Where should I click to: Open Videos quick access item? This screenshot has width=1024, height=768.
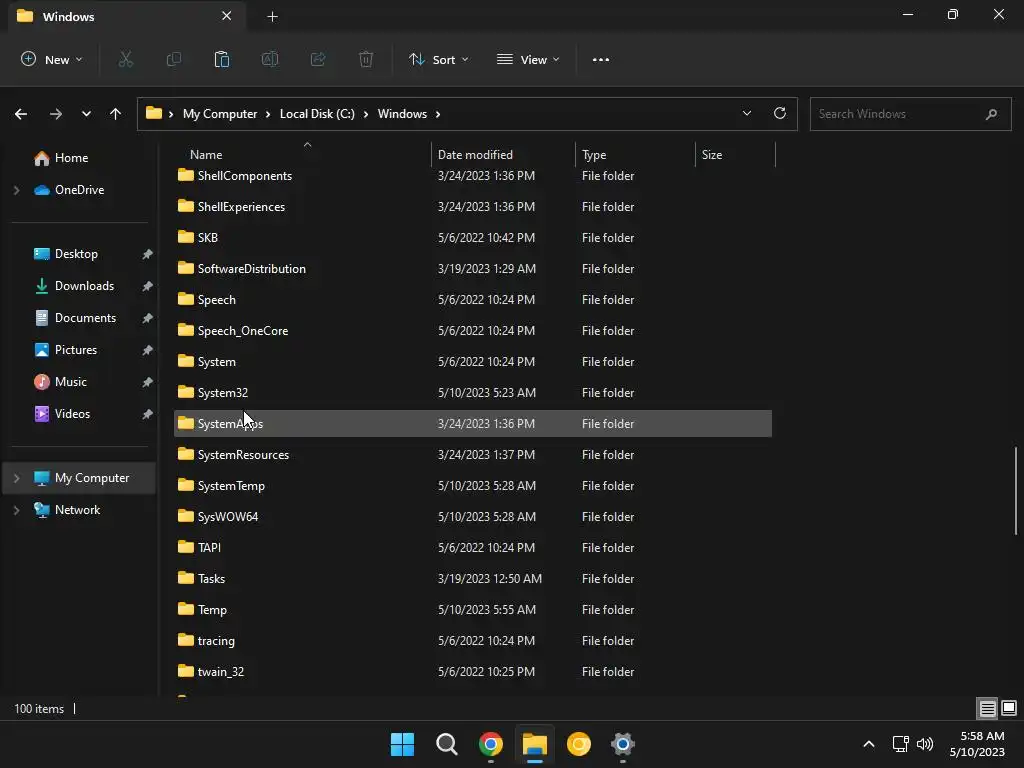72,414
